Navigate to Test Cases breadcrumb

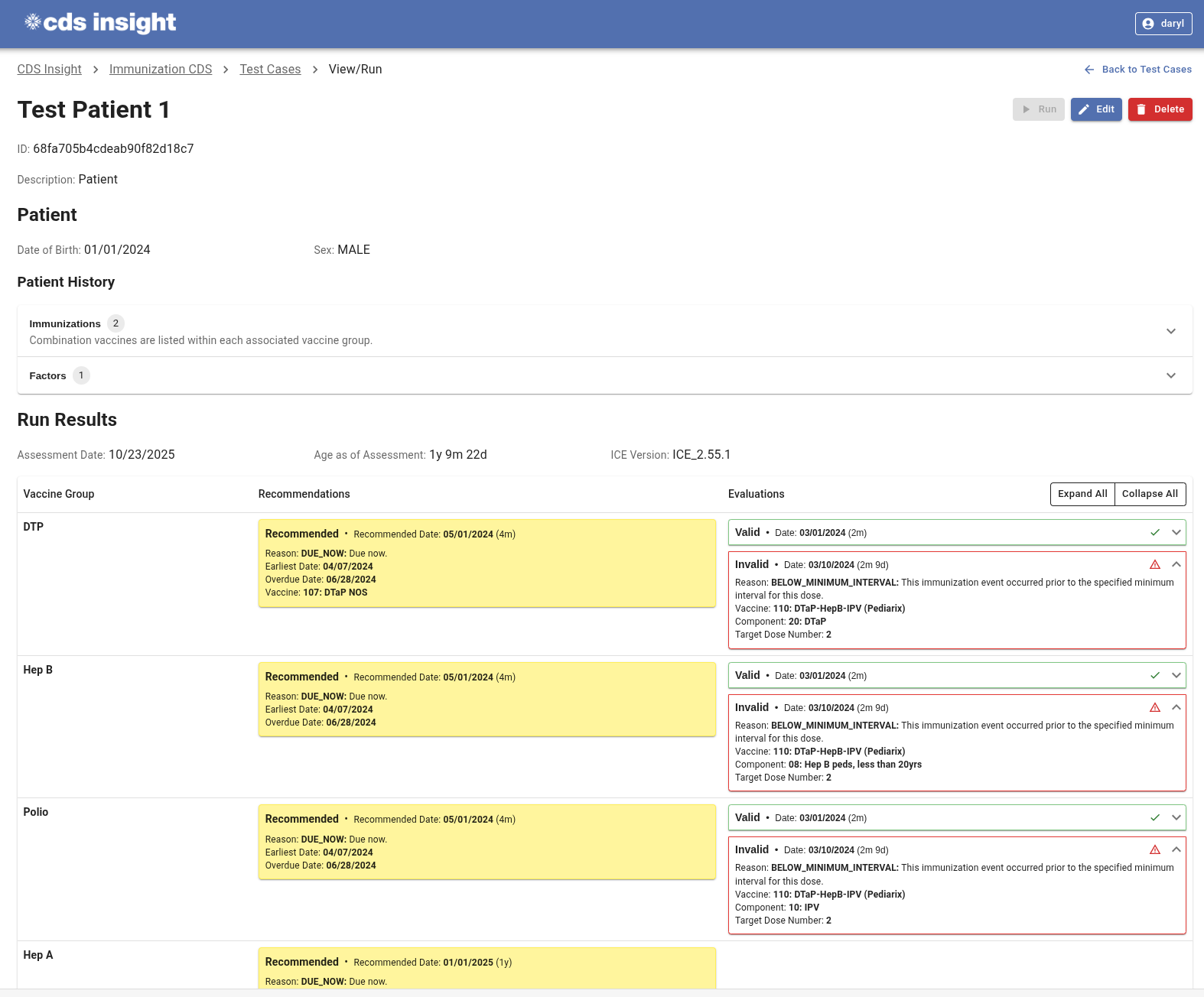270,70
